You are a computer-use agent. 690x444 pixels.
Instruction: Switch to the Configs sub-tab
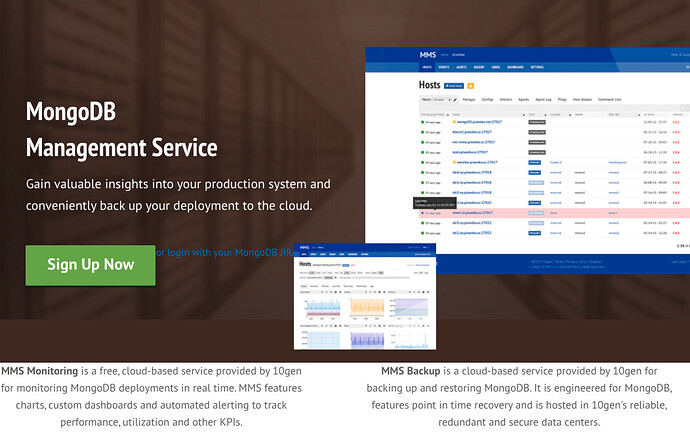click(x=487, y=99)
